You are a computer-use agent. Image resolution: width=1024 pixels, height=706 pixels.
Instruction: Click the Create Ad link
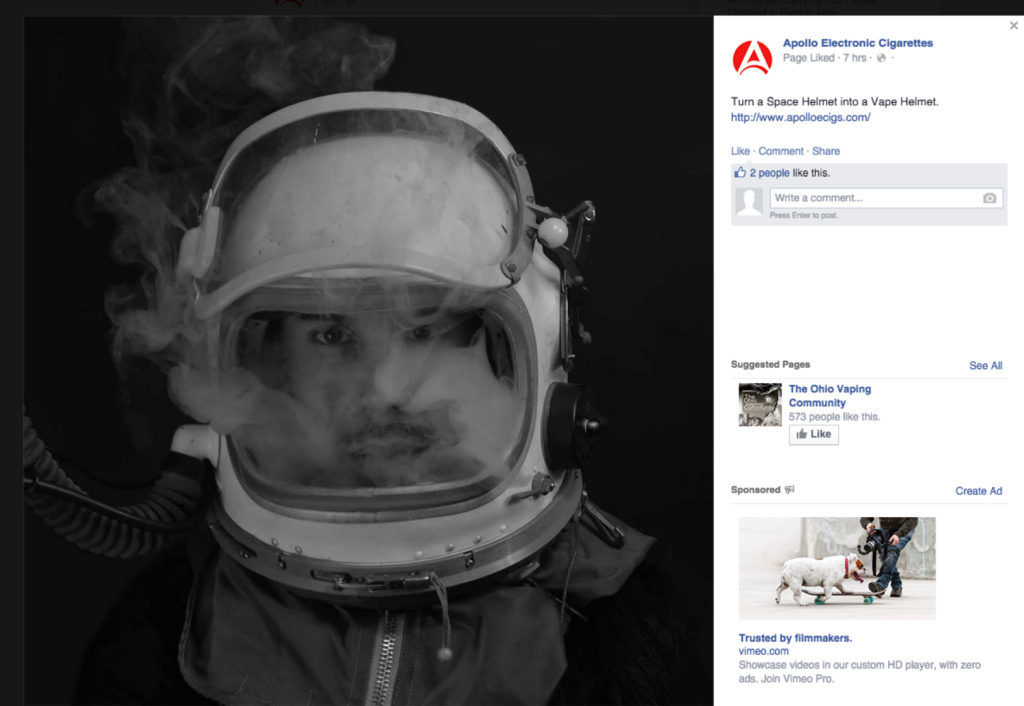tap(978, 491)
